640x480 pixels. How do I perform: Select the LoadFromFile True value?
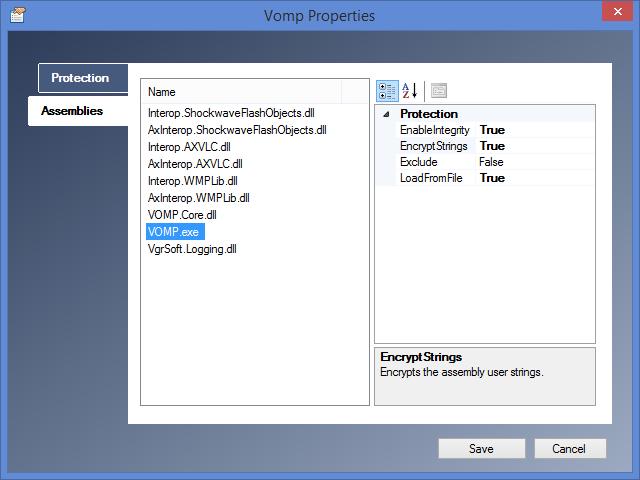point(492,178)
